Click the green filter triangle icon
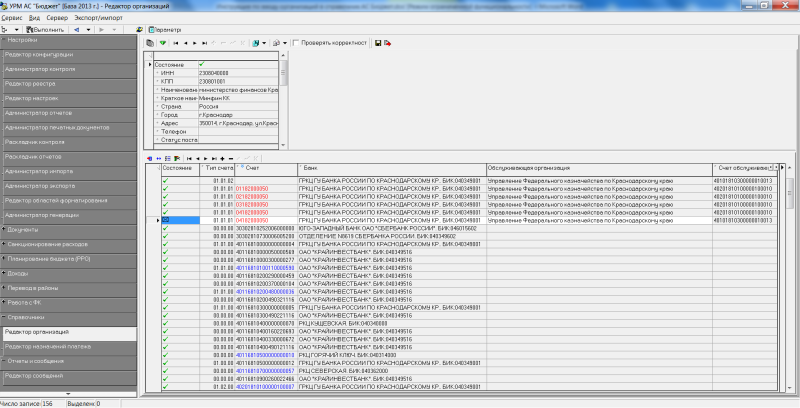This screenshot has width=800, height=408. click(x=163, y=43)
